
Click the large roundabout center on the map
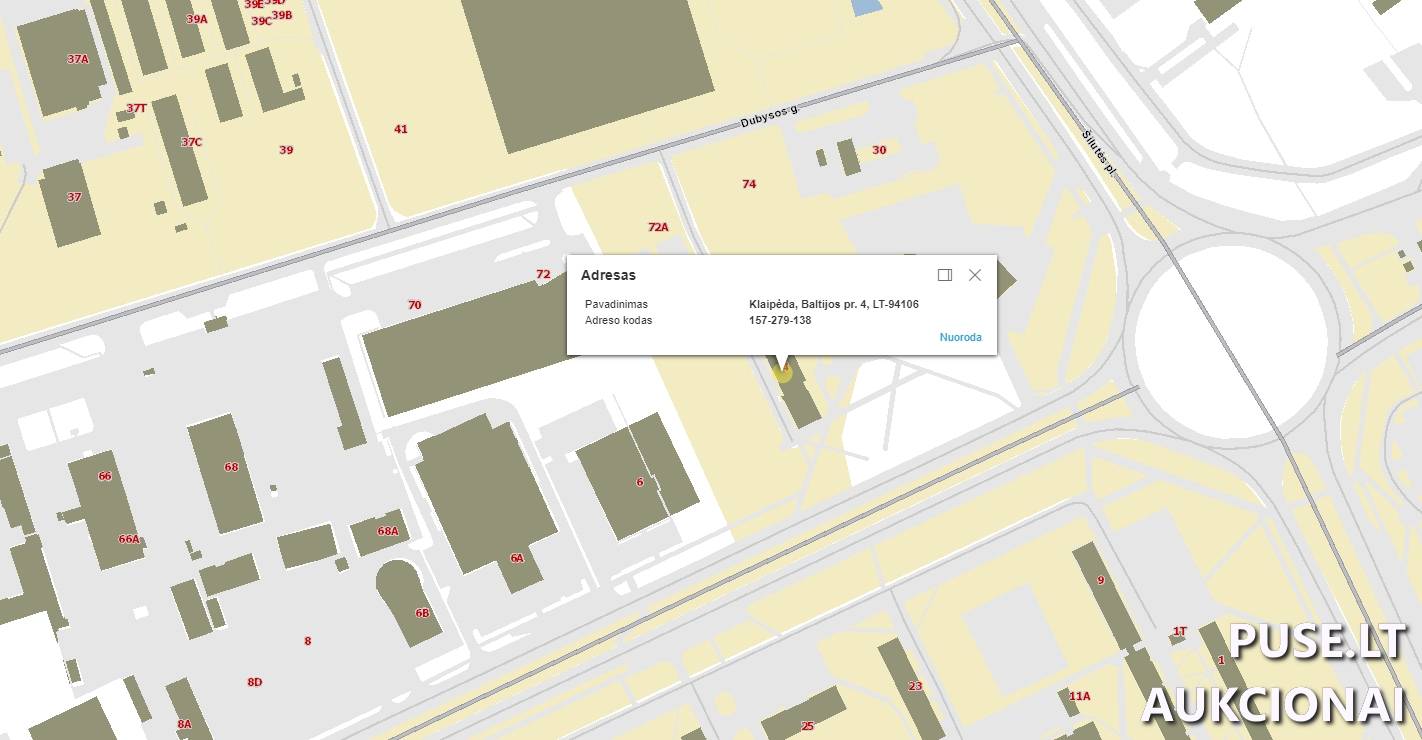[x=1231, y=341]
